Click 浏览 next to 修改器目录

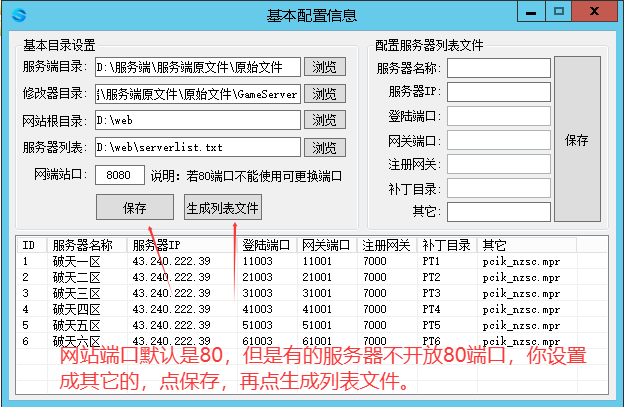[324, 94]
